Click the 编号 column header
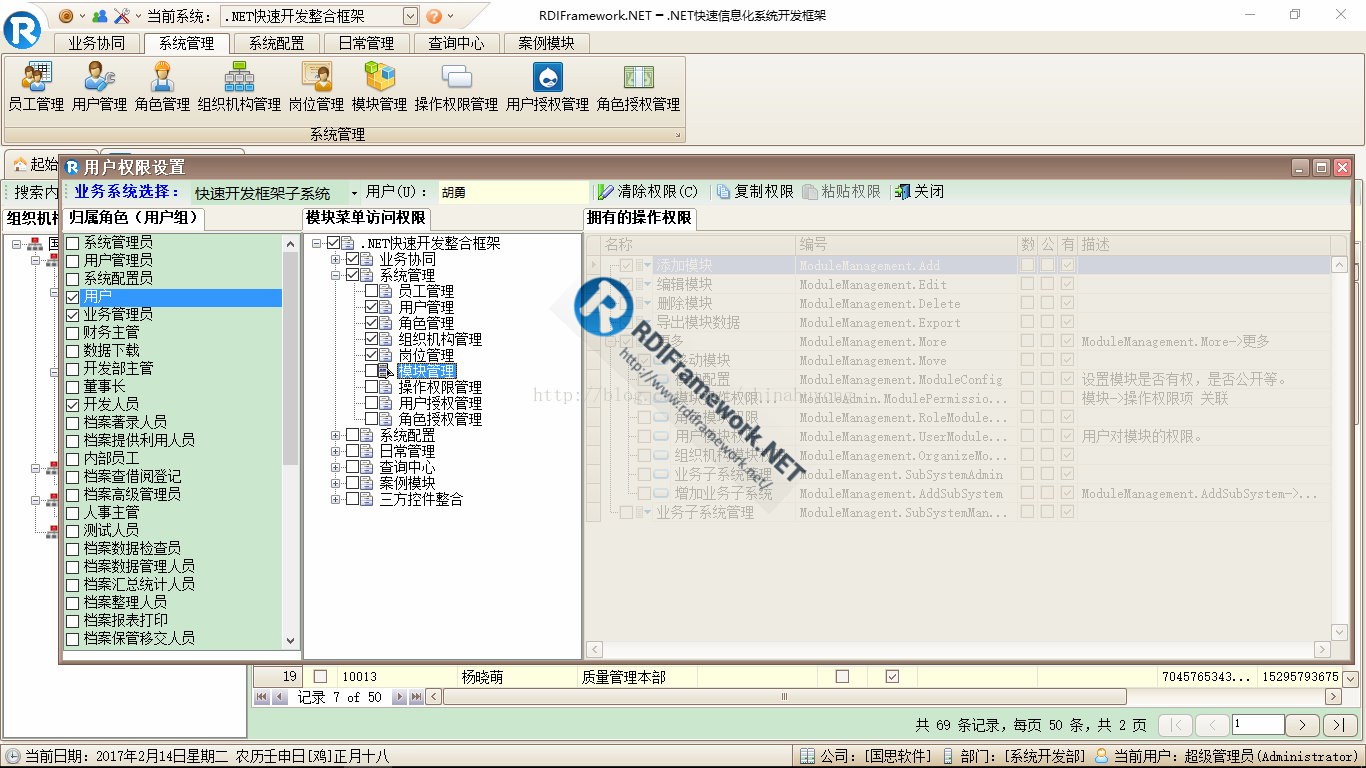 [906, 244]
